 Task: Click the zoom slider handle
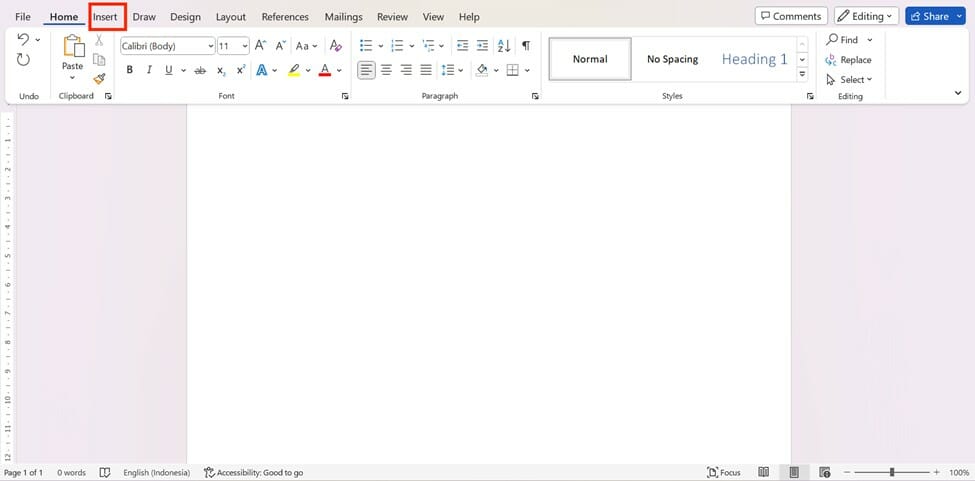coord(892,473)
